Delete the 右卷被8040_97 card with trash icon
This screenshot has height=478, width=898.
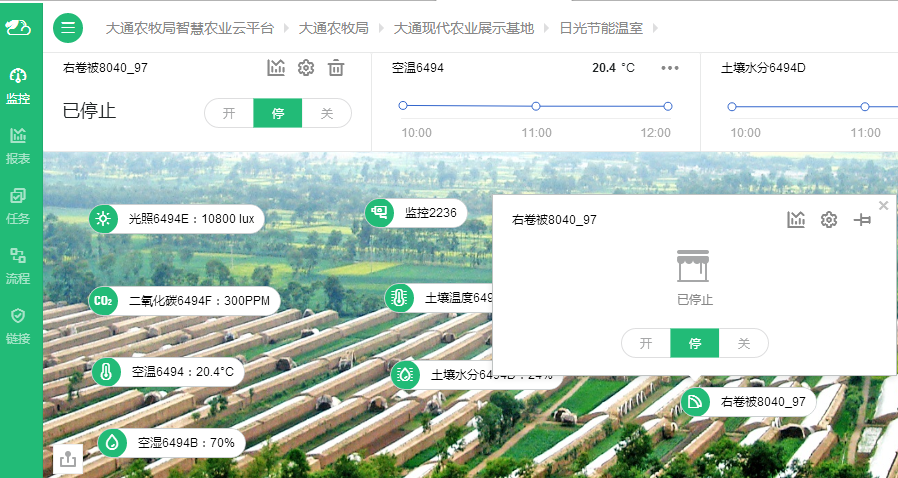pyautogui.click(x=336, y=68)
